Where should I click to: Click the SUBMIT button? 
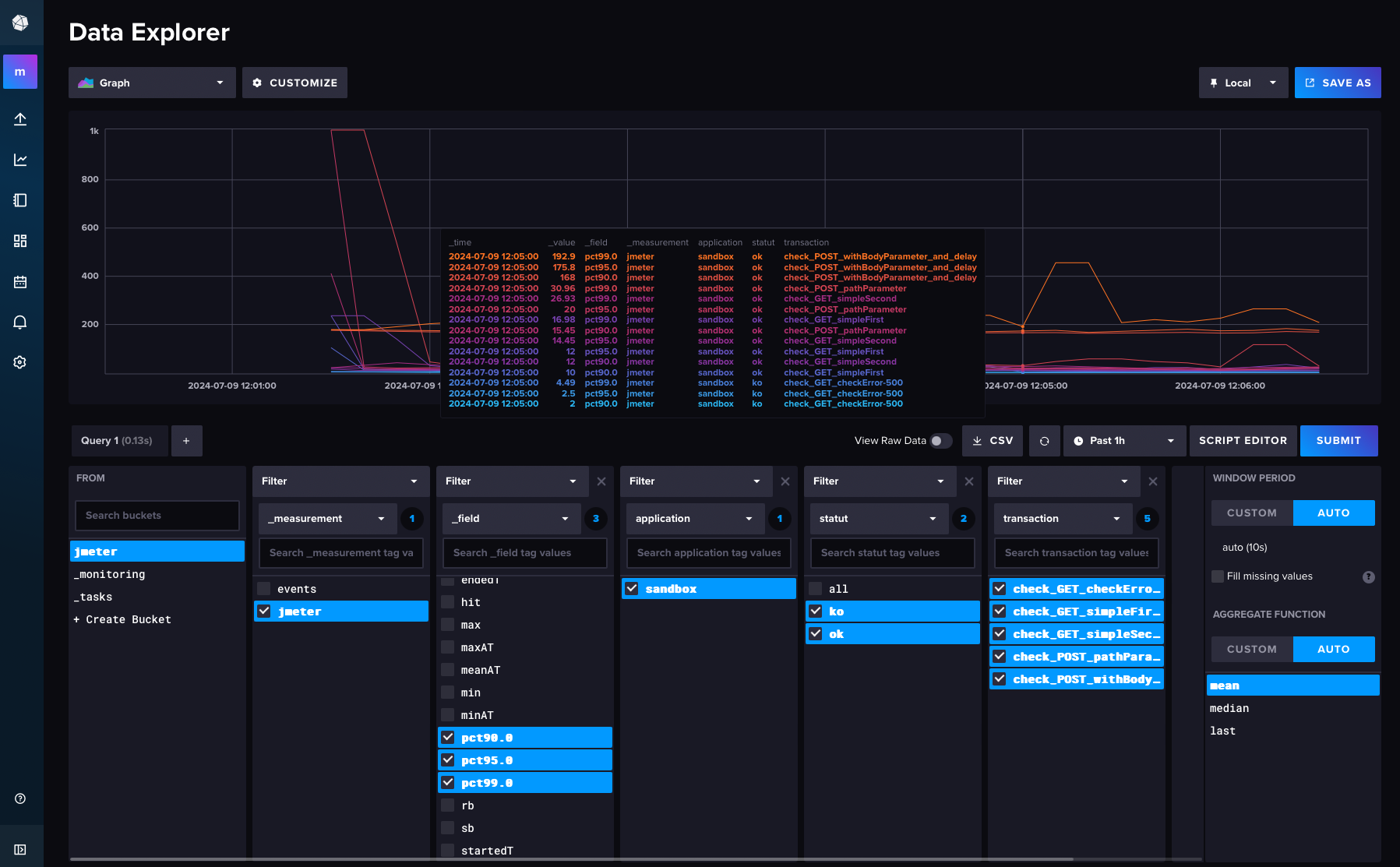[1339, 441]
